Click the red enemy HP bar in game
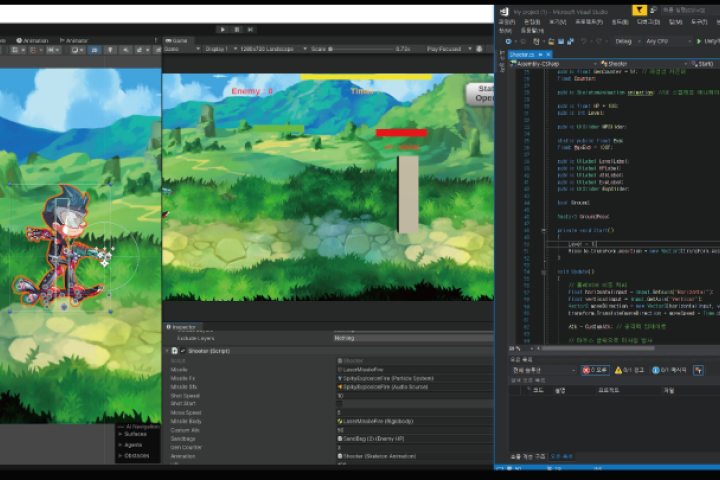The height and width of the screenshot is (480, 720). coord(401,133)
